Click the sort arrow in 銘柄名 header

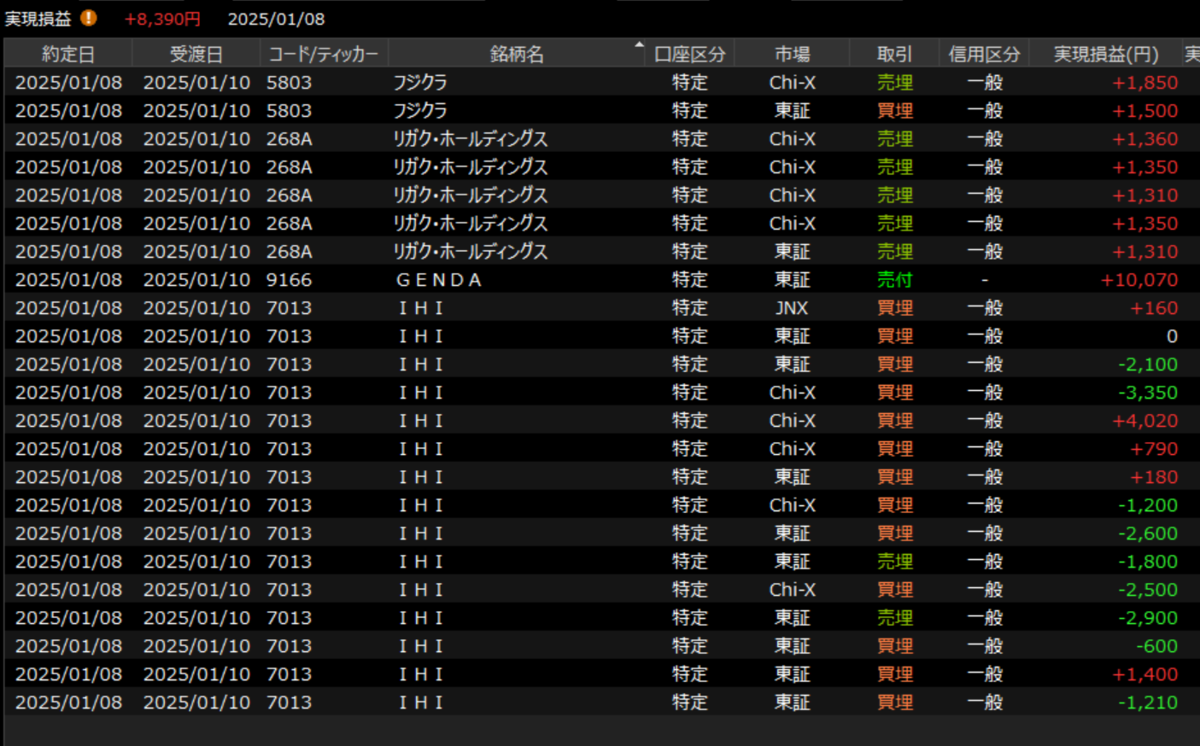point(639,46)
